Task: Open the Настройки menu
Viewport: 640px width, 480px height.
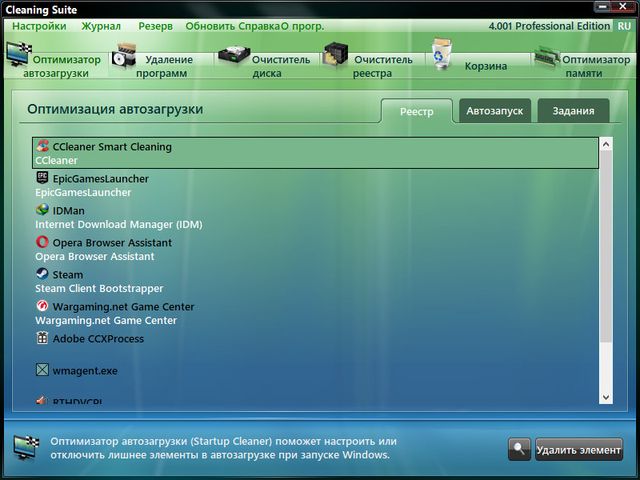Action: click(39, 25)
